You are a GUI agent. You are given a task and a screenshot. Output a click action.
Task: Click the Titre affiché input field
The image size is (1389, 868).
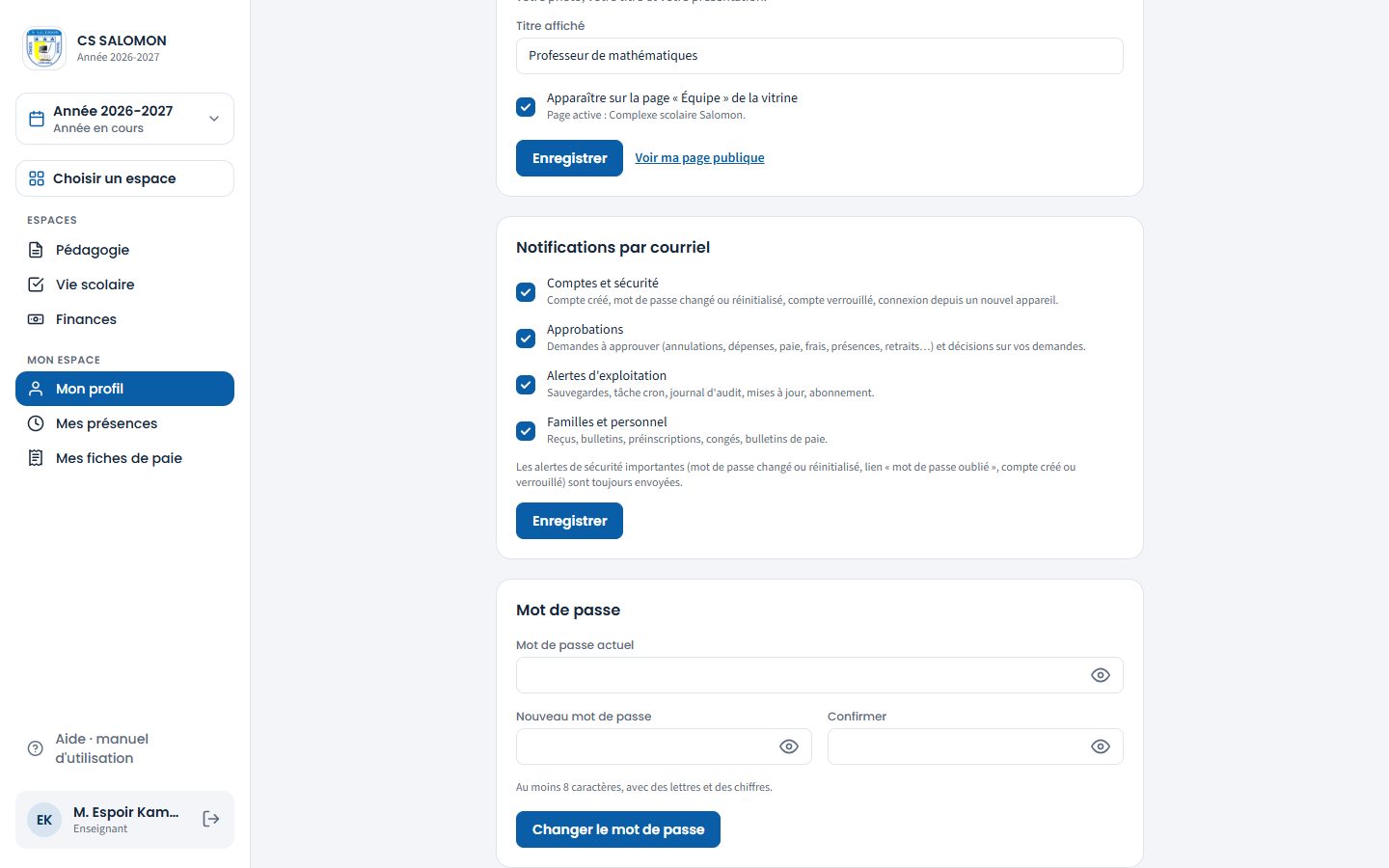coord(820,56)
